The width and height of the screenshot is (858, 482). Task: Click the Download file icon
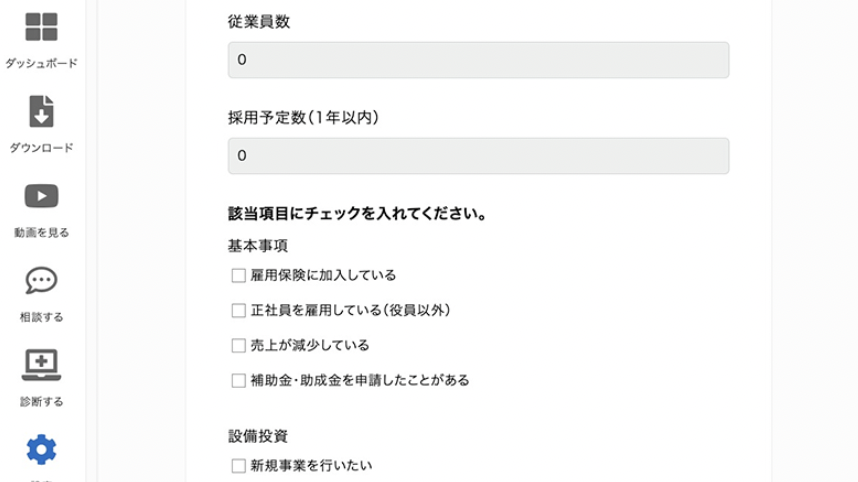(x=41, y=112)
